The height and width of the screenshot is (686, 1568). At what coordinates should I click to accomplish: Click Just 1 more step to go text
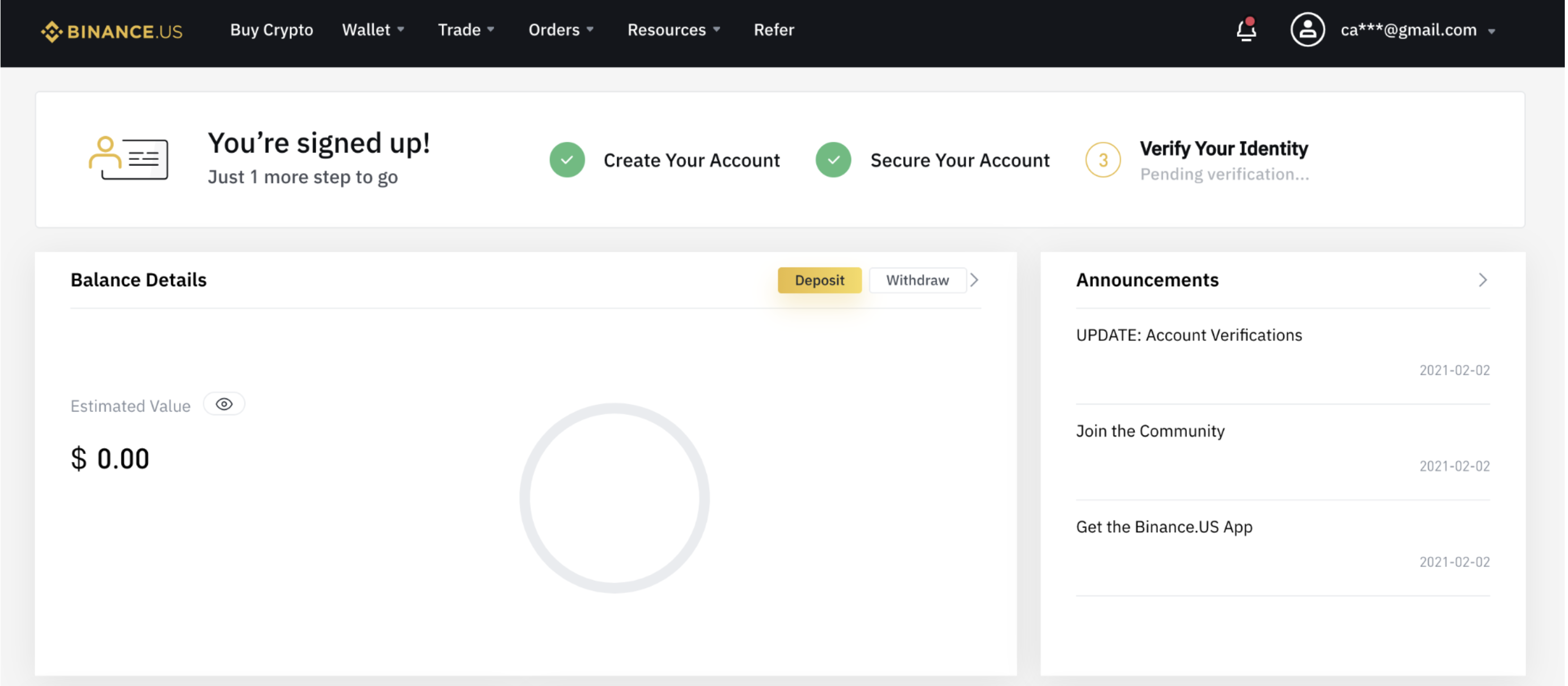tap(302, 177)
